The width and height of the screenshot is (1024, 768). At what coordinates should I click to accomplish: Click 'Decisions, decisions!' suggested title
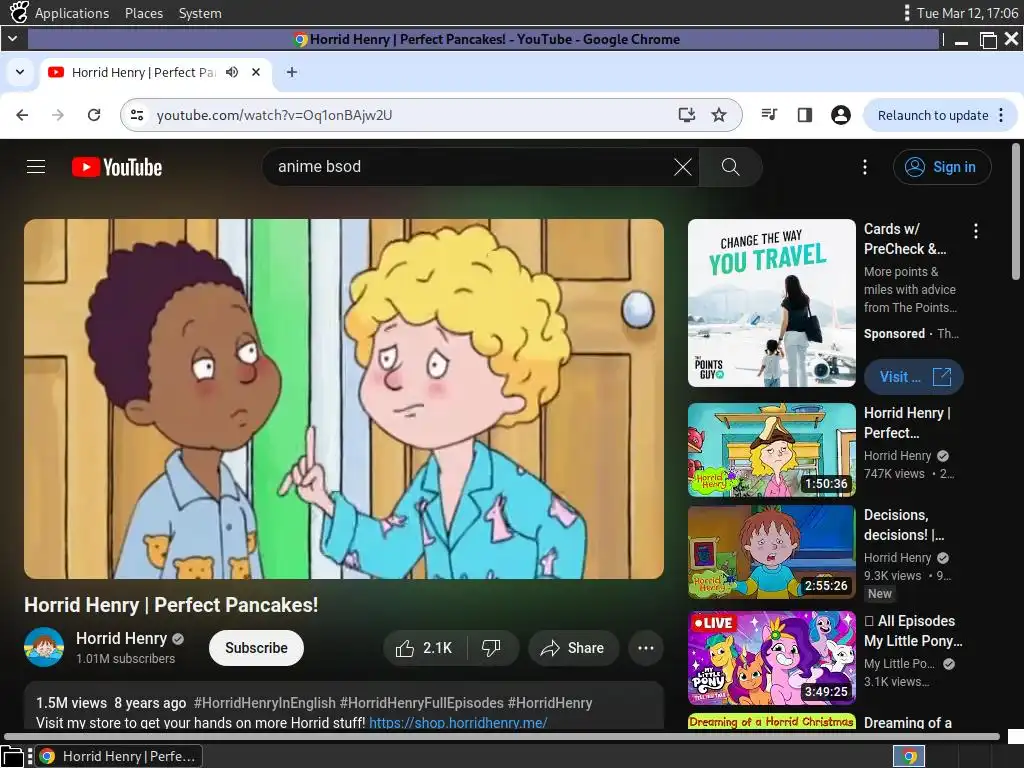point(904,524)
